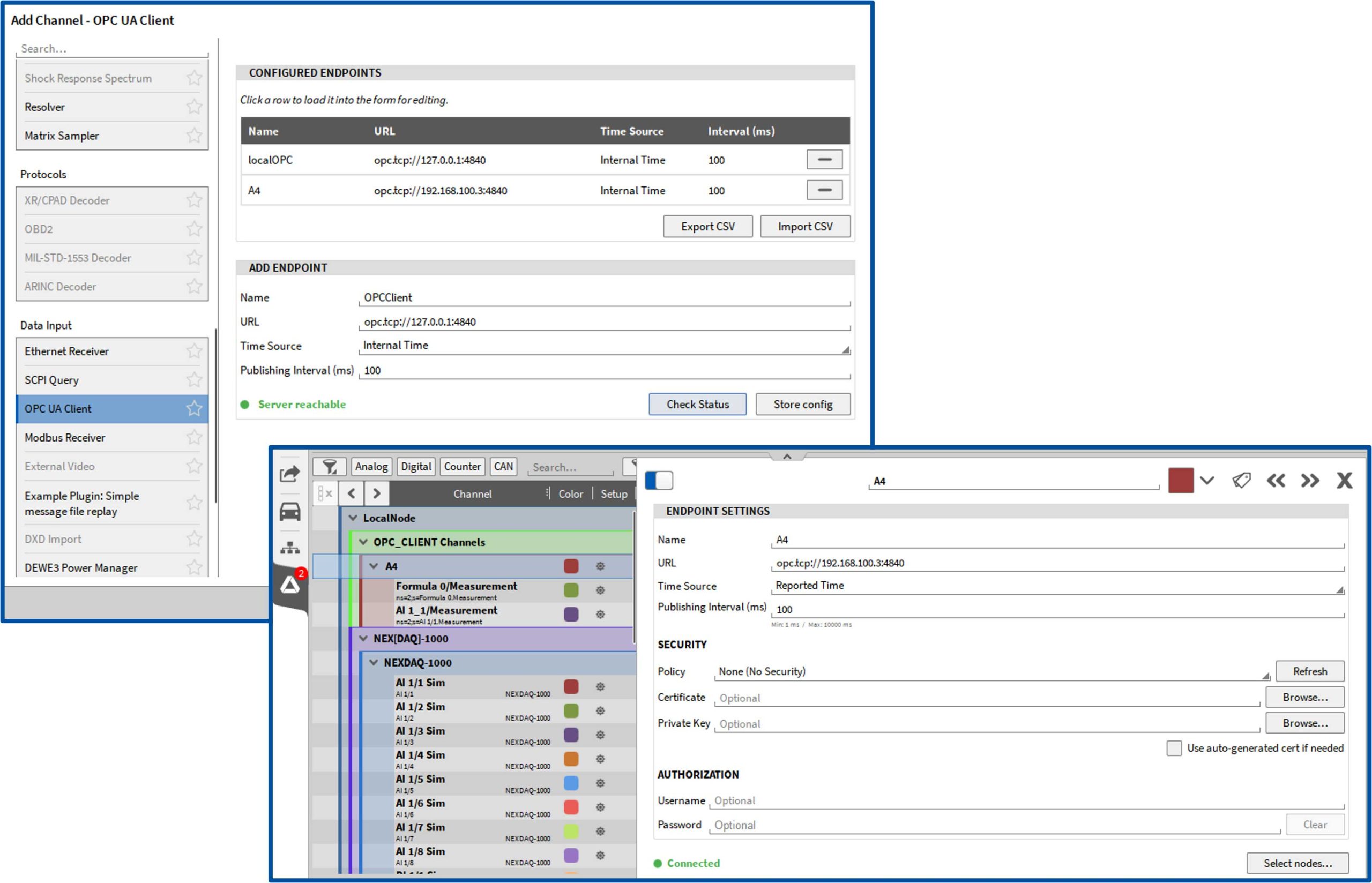Go to previous column set arrow
This screenshot has height=883, width=1372.
(x=352, y=493)
